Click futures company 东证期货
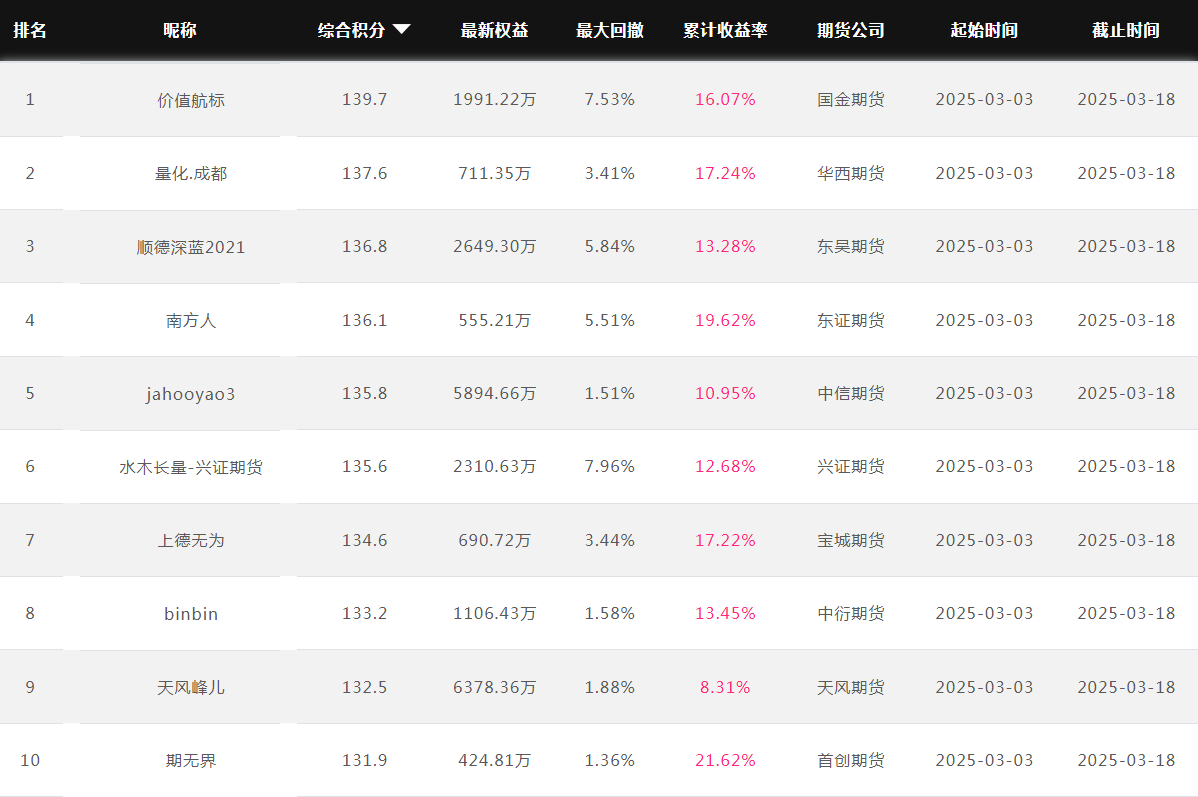Screen dimensions: 1198x797 850,320
